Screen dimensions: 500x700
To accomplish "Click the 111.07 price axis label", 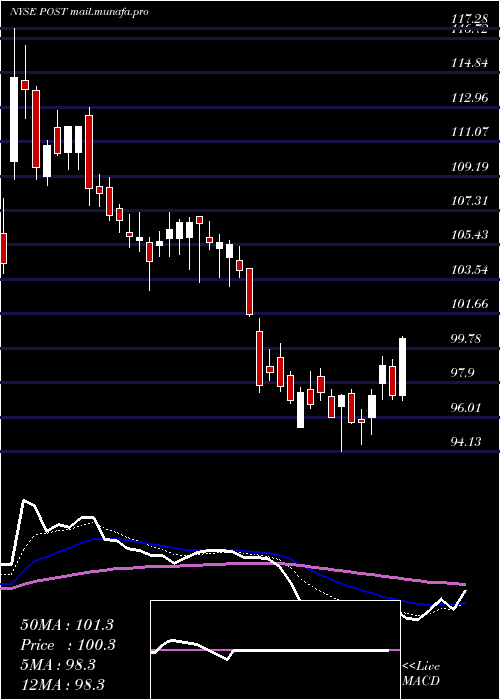I will [469, 132].
